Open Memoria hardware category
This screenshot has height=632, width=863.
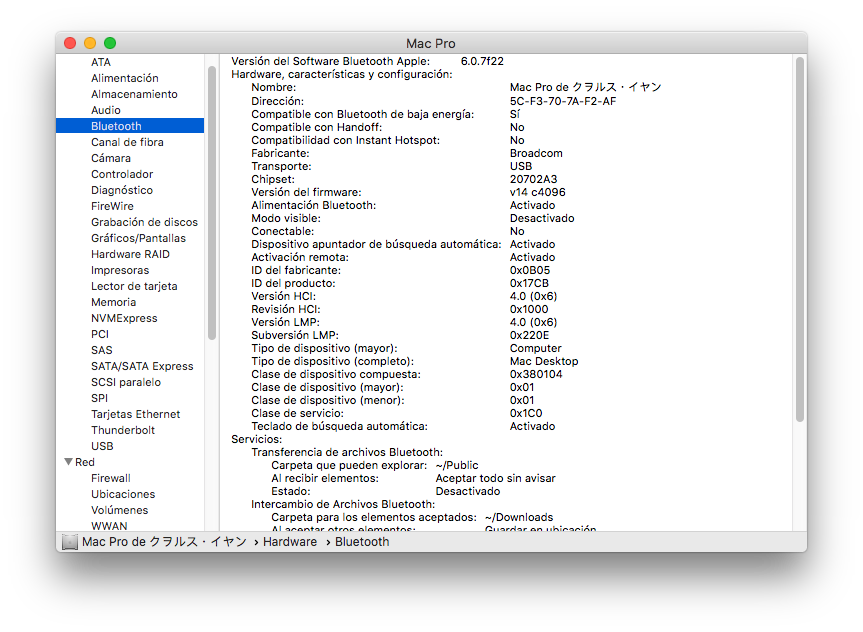coord(113,302)
